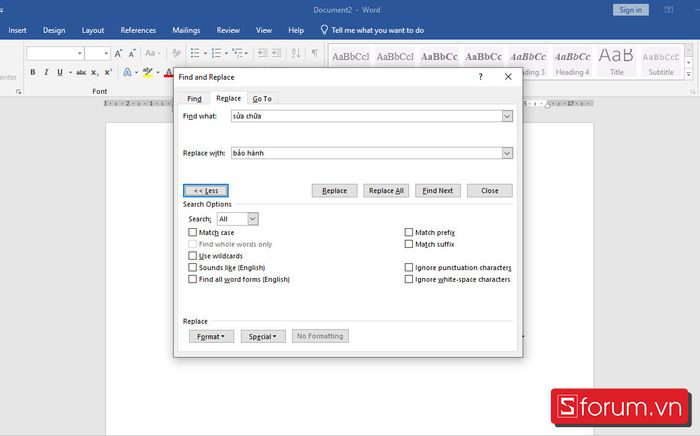700x436 pixels.
Task: Click the Replace All button
Action: [386, 191]
